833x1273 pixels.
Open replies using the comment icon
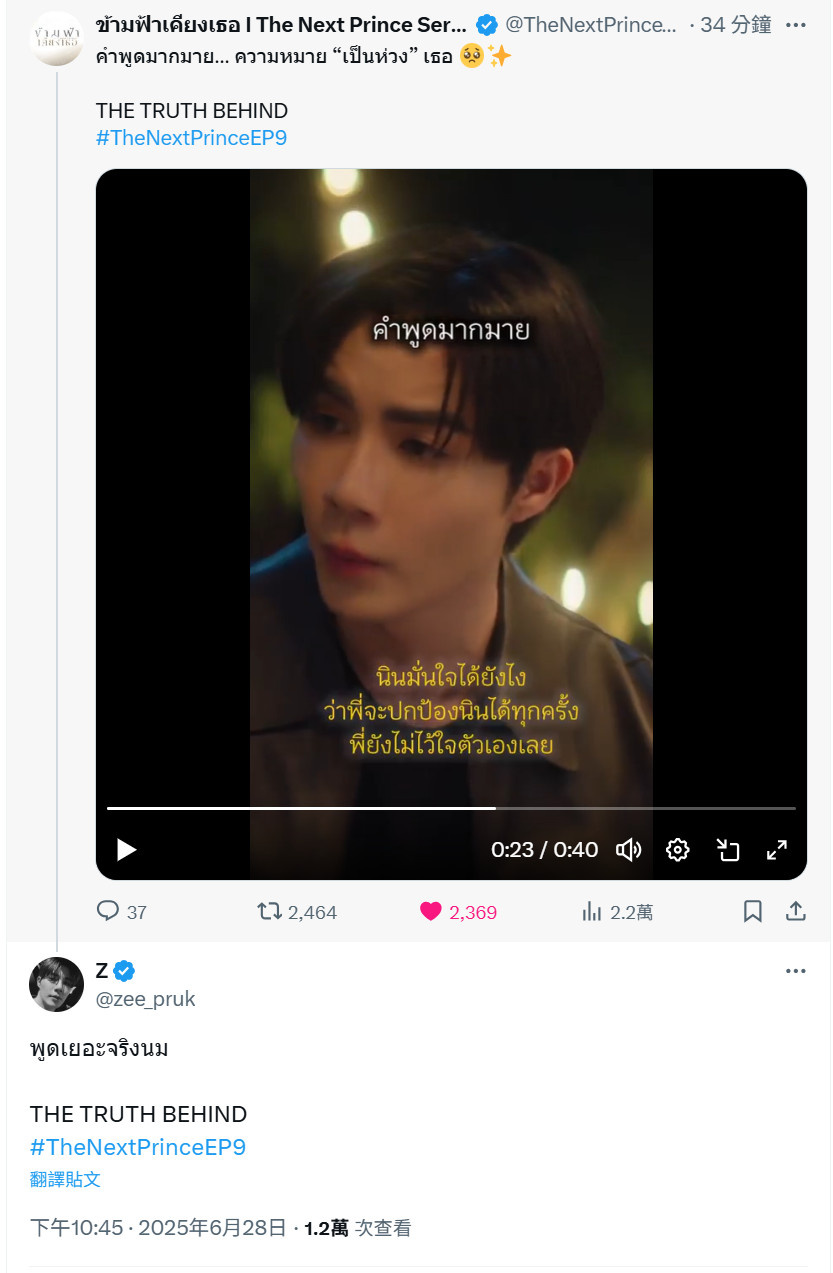pos(107,911)
